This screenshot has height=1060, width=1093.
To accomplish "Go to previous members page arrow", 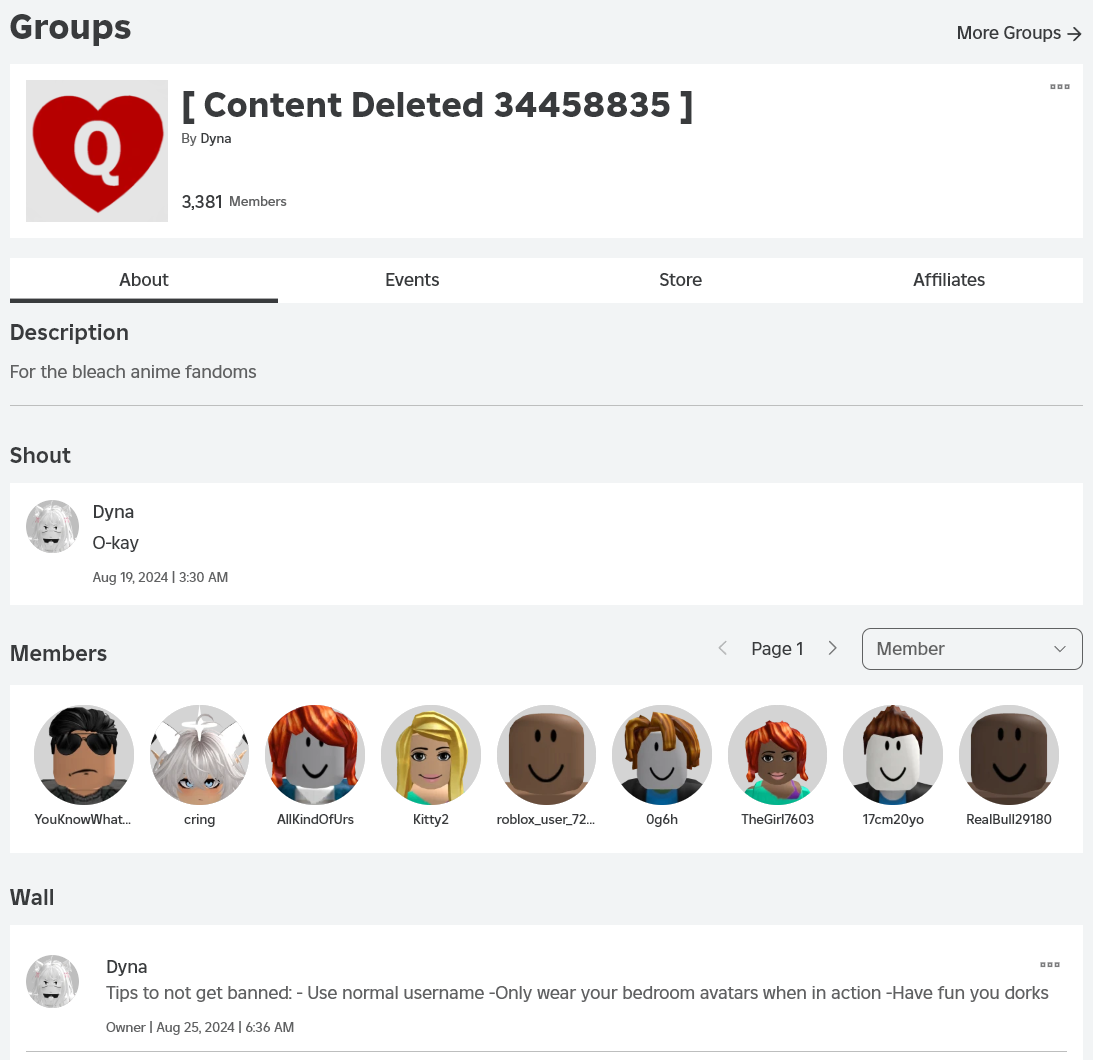I will [x=723, y=649].
